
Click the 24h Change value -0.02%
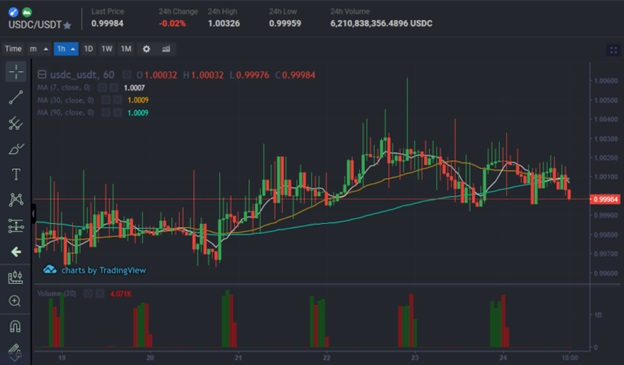(x=172, y=23)
